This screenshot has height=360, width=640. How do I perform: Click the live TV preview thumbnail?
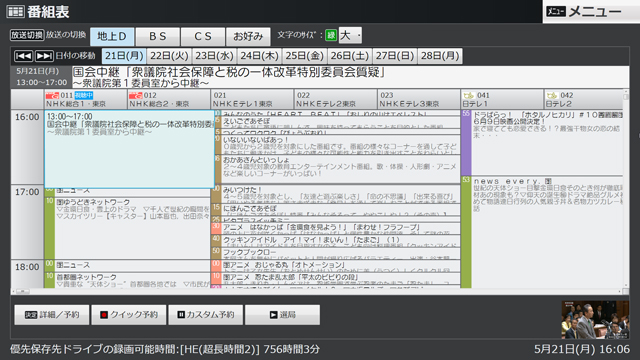(x=595, y=320)
